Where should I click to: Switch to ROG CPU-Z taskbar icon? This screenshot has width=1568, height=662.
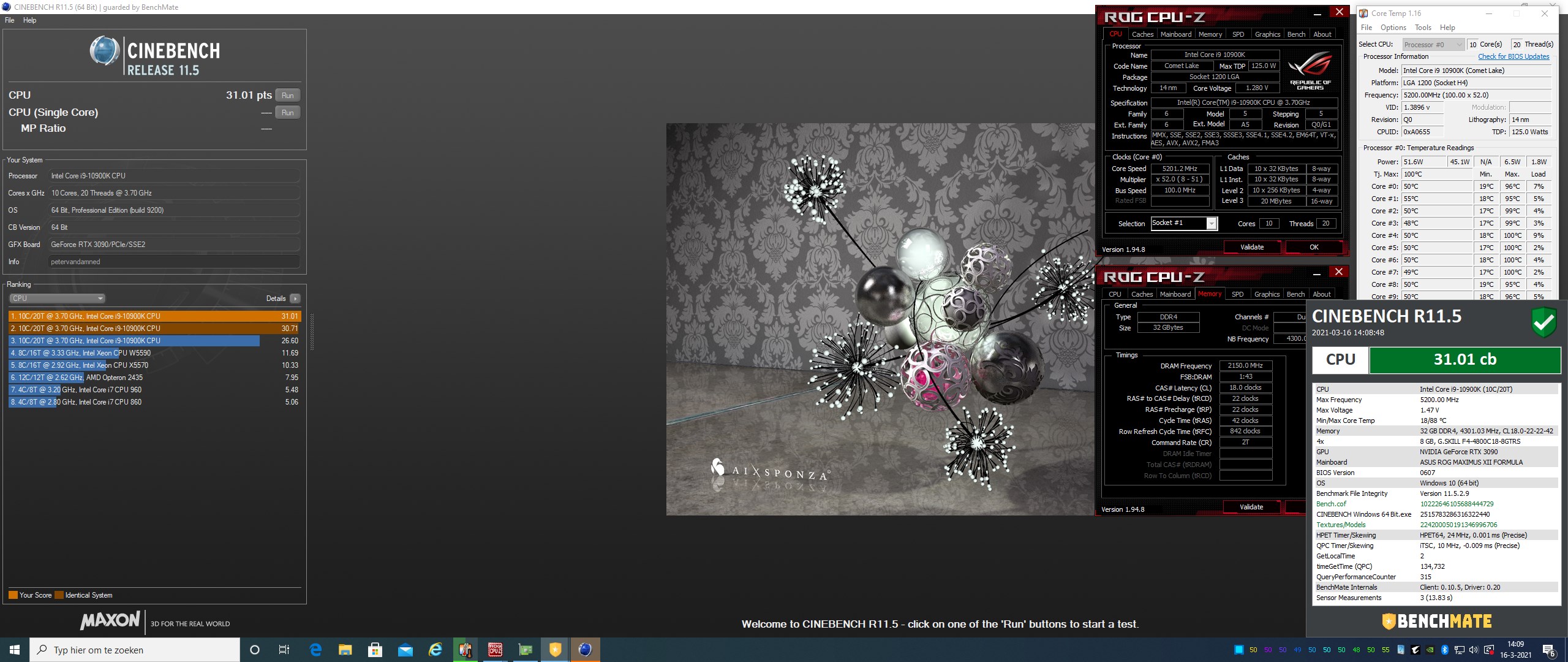495,650
